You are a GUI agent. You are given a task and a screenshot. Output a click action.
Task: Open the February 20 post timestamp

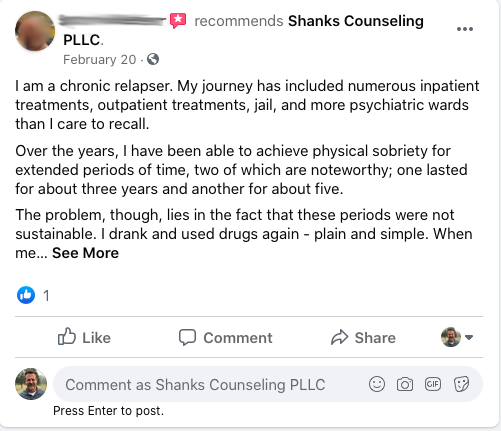pyautogui.click(x=100, y=59)
